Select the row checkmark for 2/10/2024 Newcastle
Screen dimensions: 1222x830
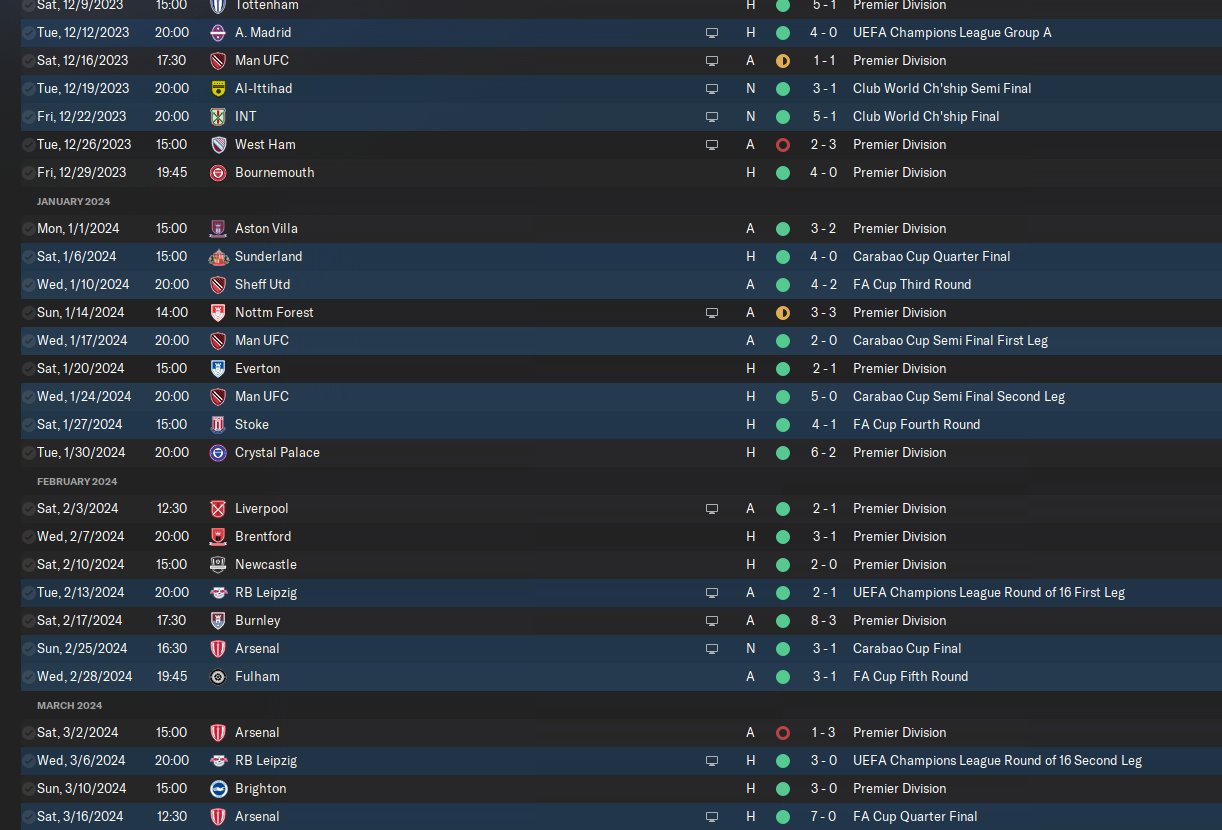[28, 565]
